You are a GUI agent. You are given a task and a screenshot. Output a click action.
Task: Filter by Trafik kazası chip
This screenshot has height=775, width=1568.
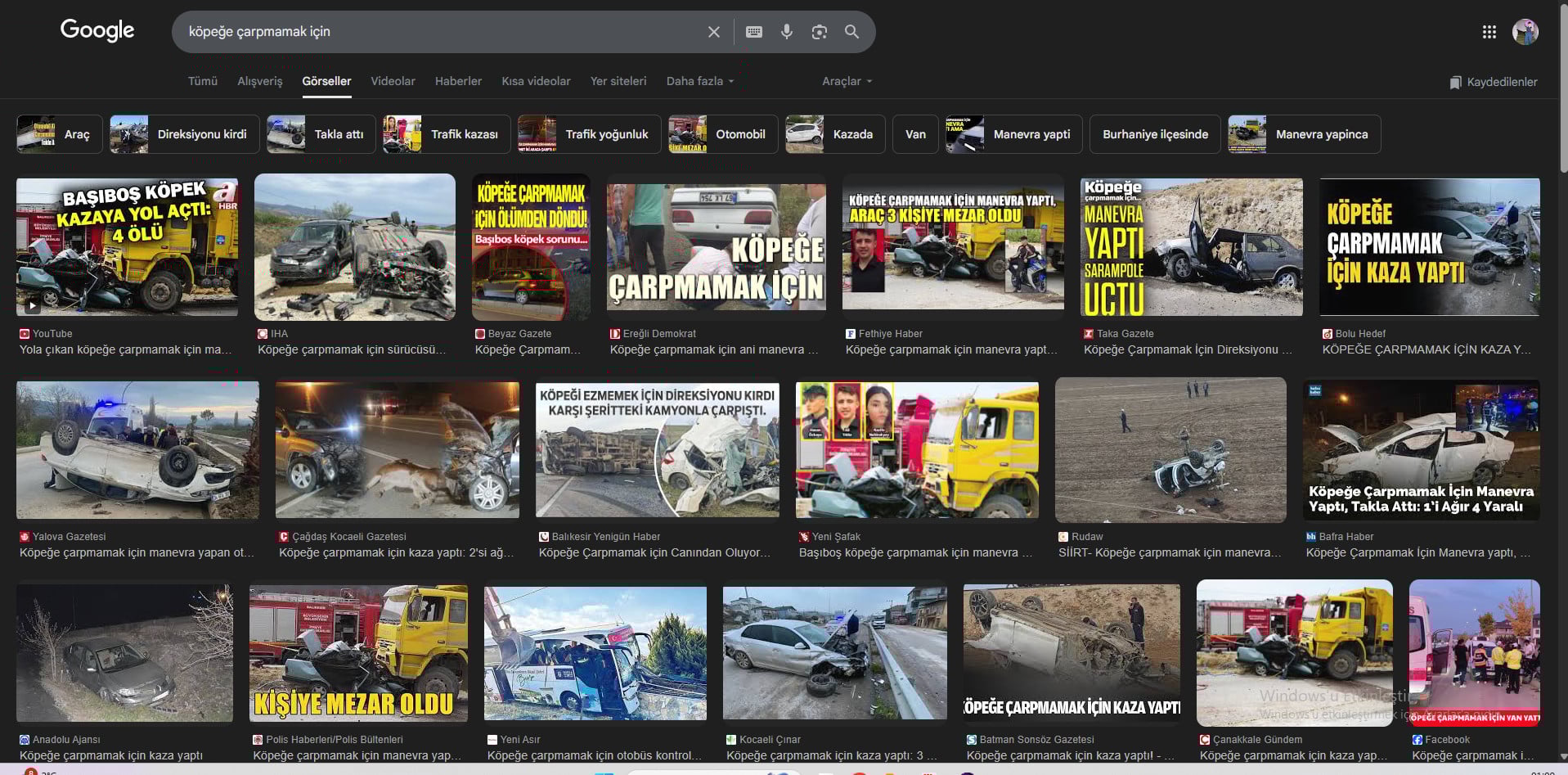coord(447,134)
